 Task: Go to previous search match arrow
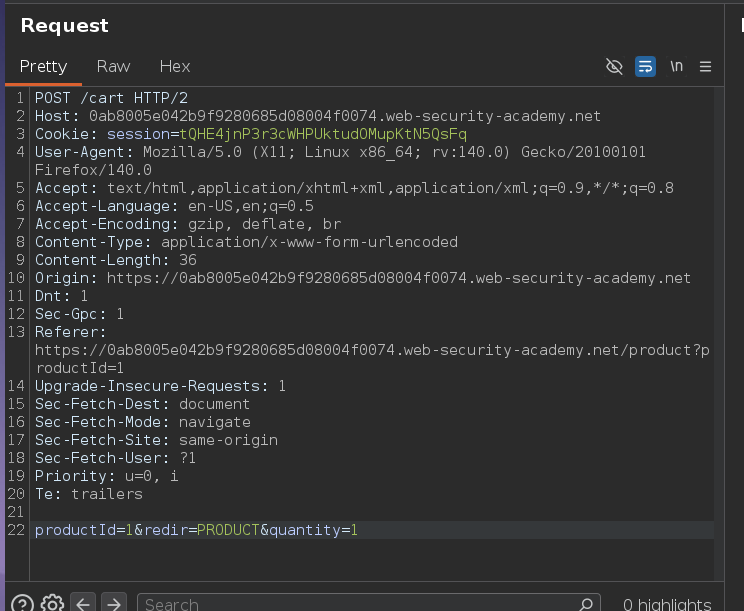pyautogui.click(x=83, y=603)
